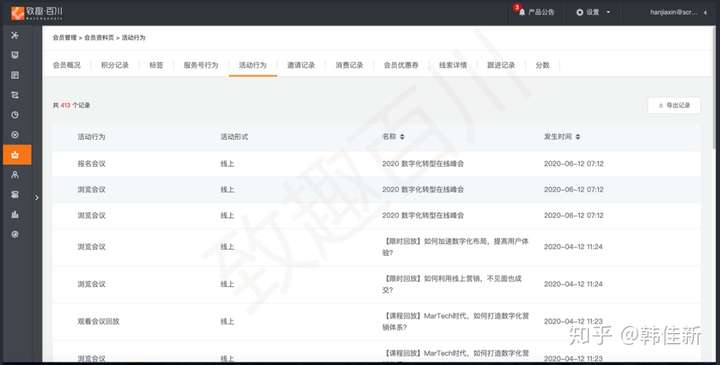
Task: Sort records by 名称 column
Action: point(394,137)
